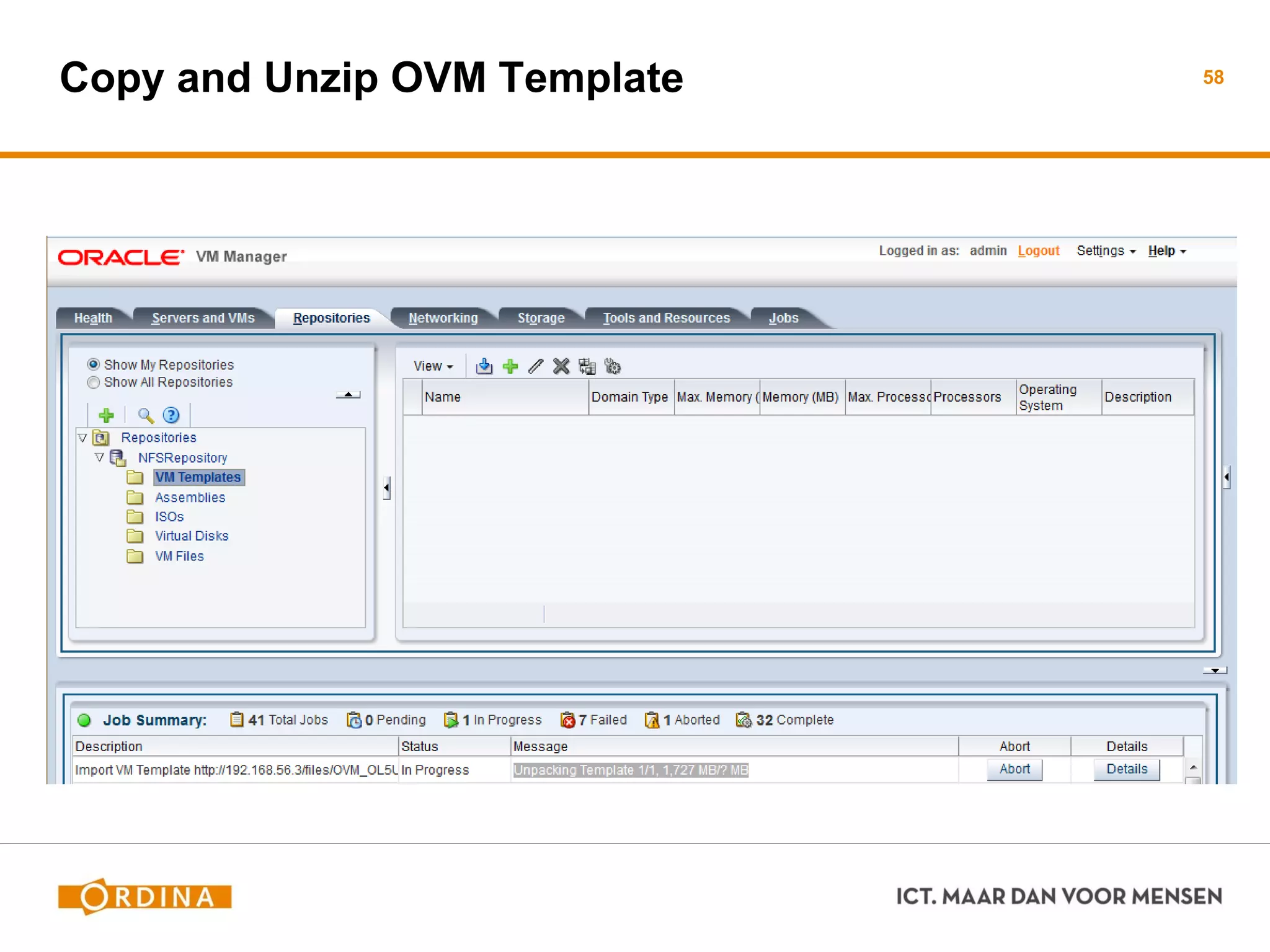The image size is (1270, 952).
Task: Collapse the NFSRepository node
Action: point(99,457)
